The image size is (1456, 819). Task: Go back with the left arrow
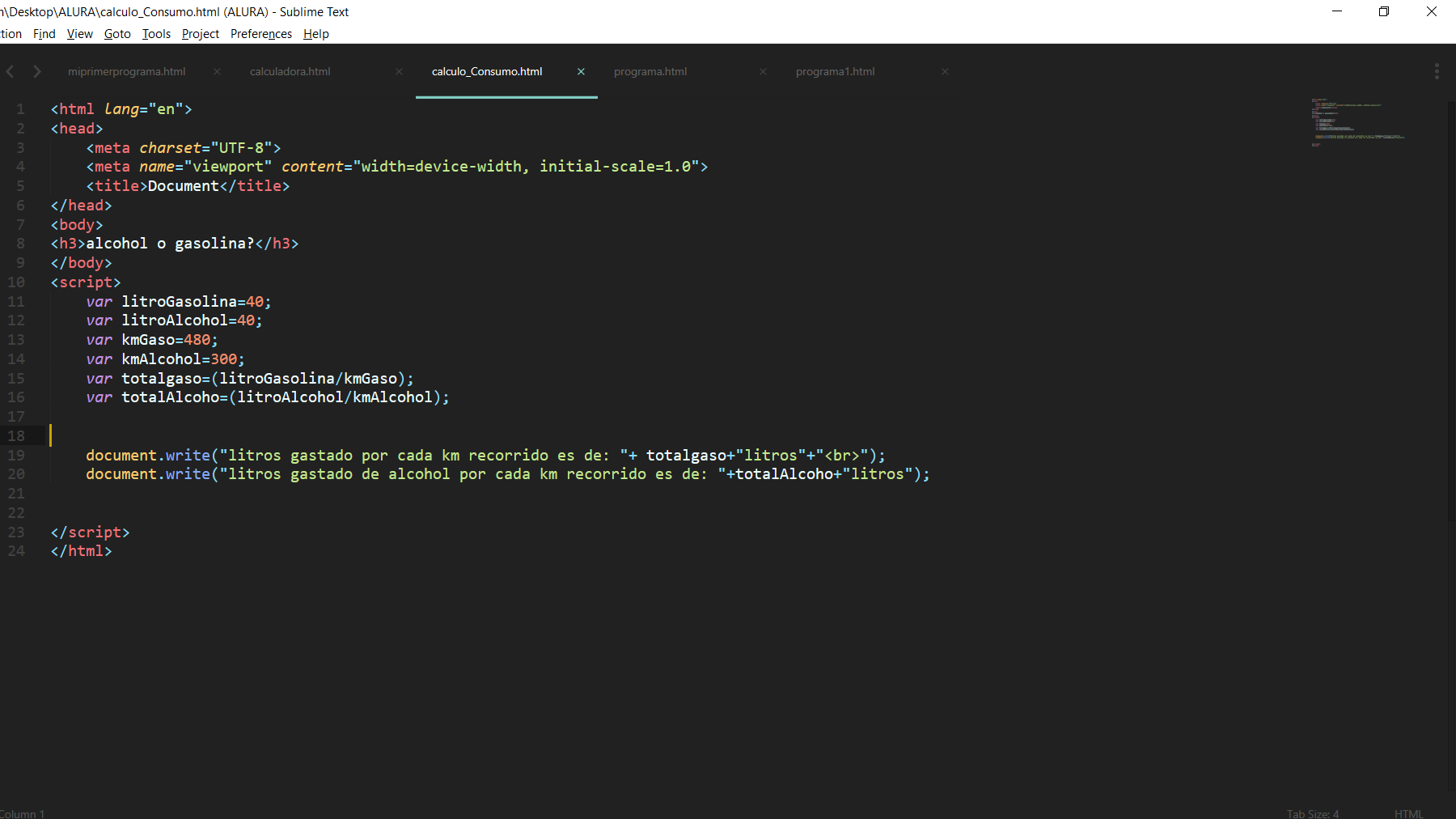(10, 71)
